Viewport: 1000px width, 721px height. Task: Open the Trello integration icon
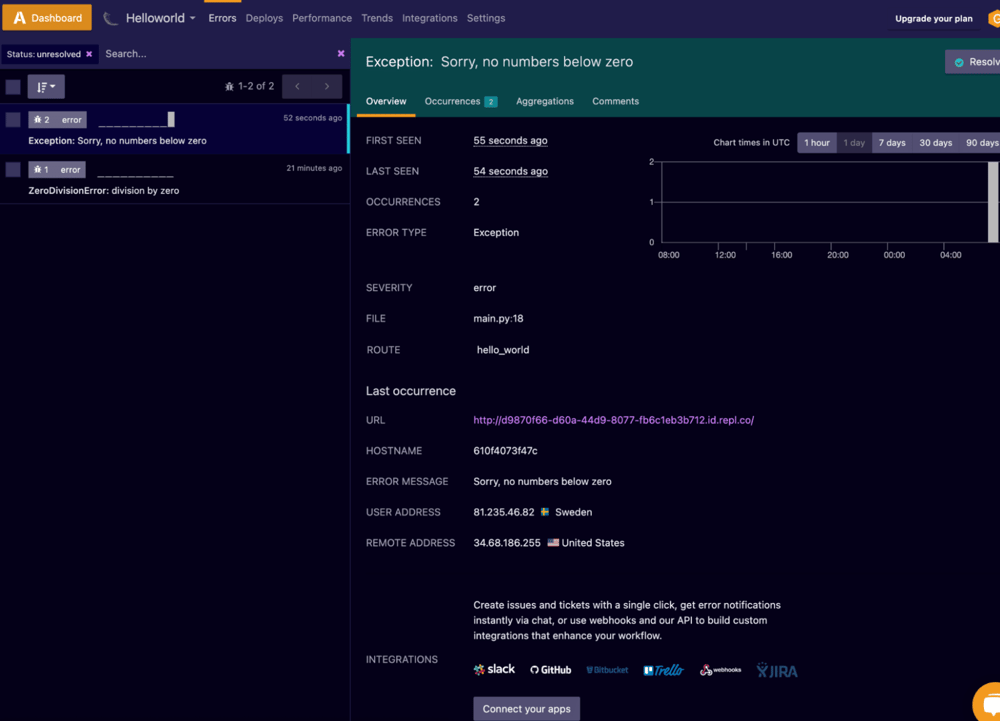point(663,669)
